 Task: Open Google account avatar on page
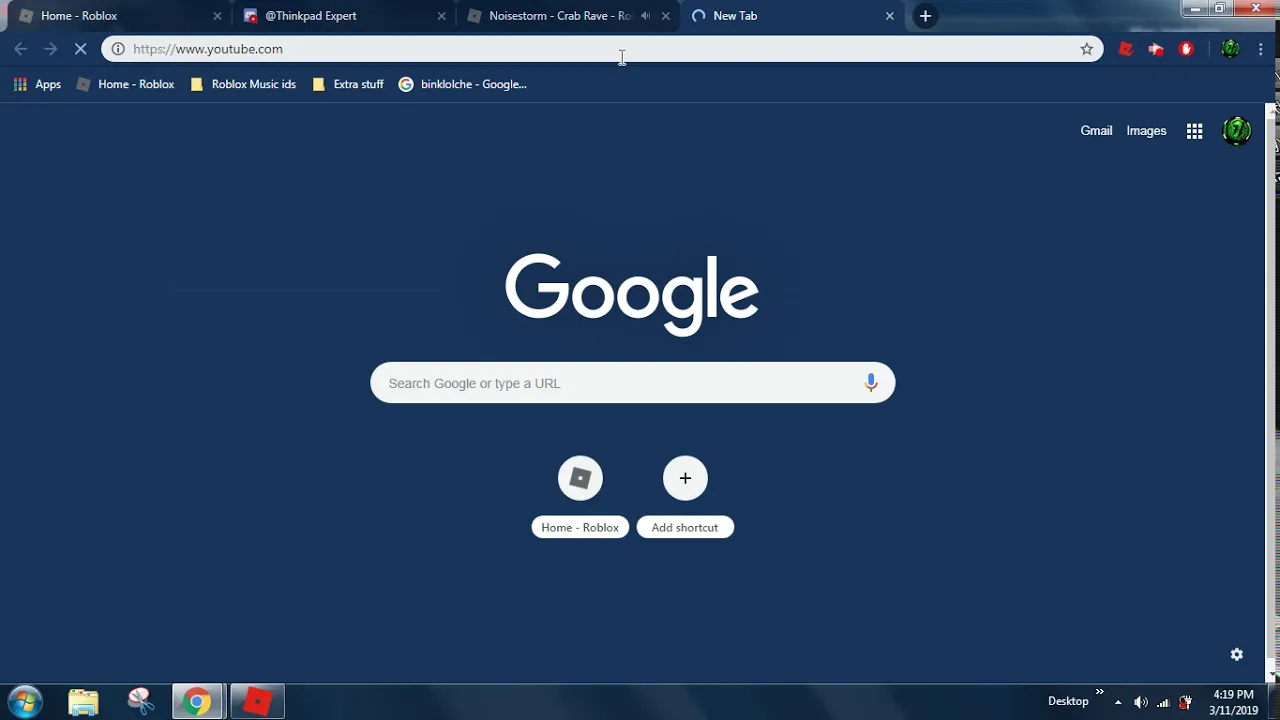[x=1237, y=131]
